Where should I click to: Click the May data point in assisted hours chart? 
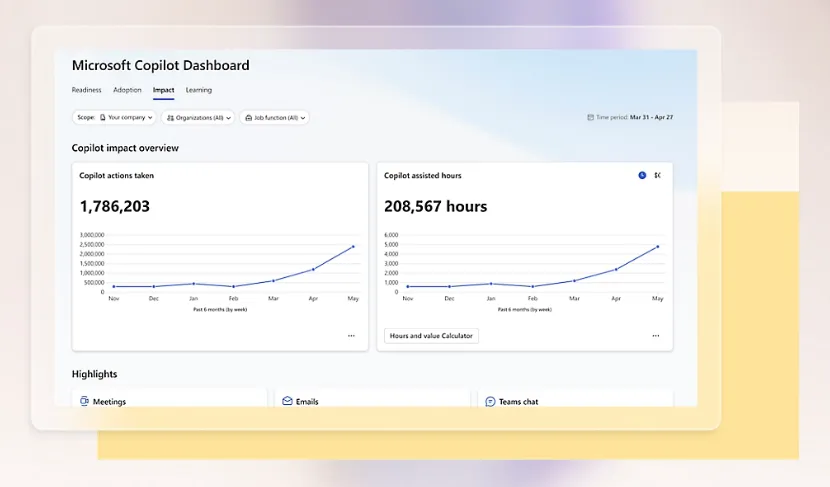[658, 247]
